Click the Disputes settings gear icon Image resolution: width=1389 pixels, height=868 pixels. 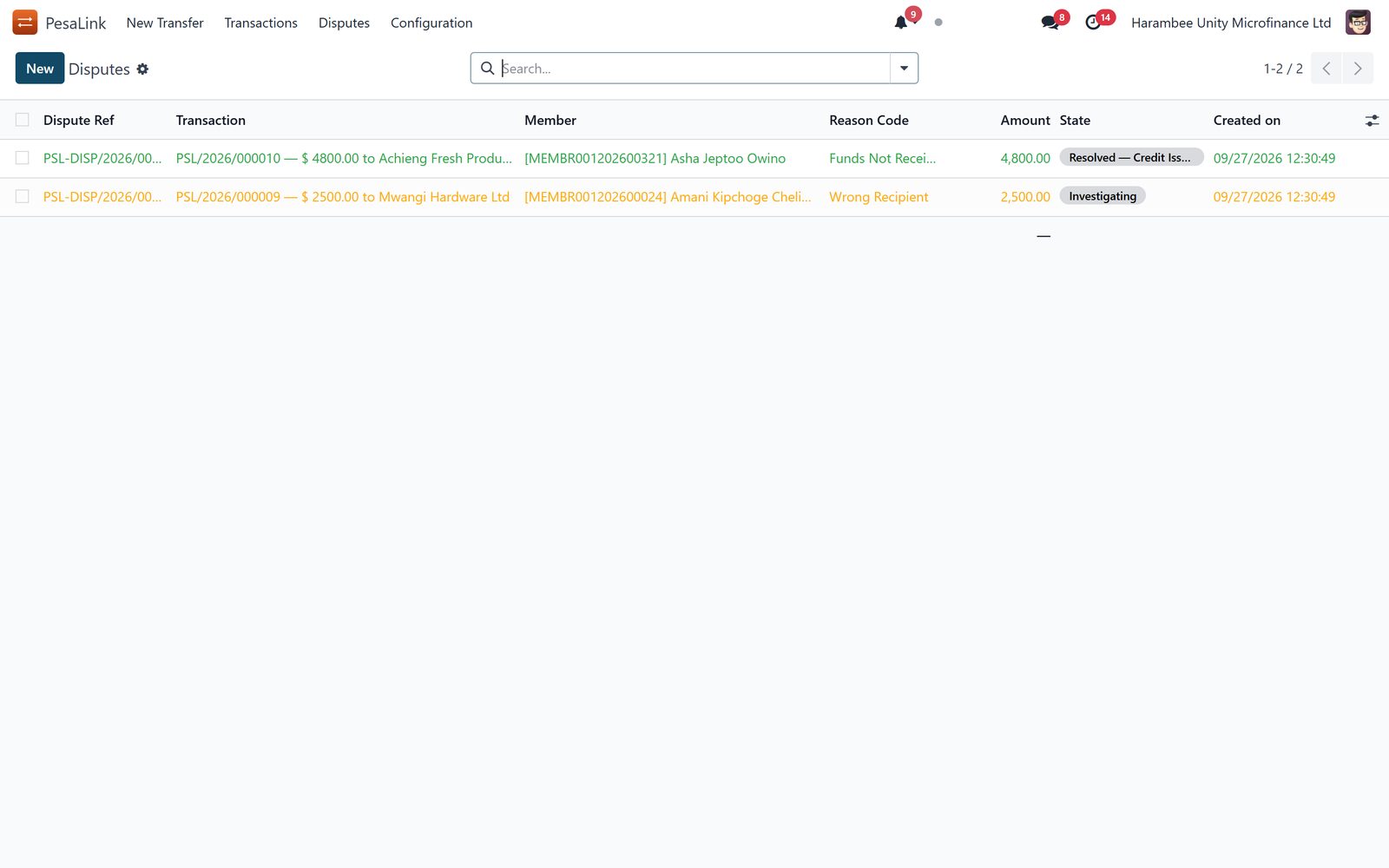tap(142, 69)
